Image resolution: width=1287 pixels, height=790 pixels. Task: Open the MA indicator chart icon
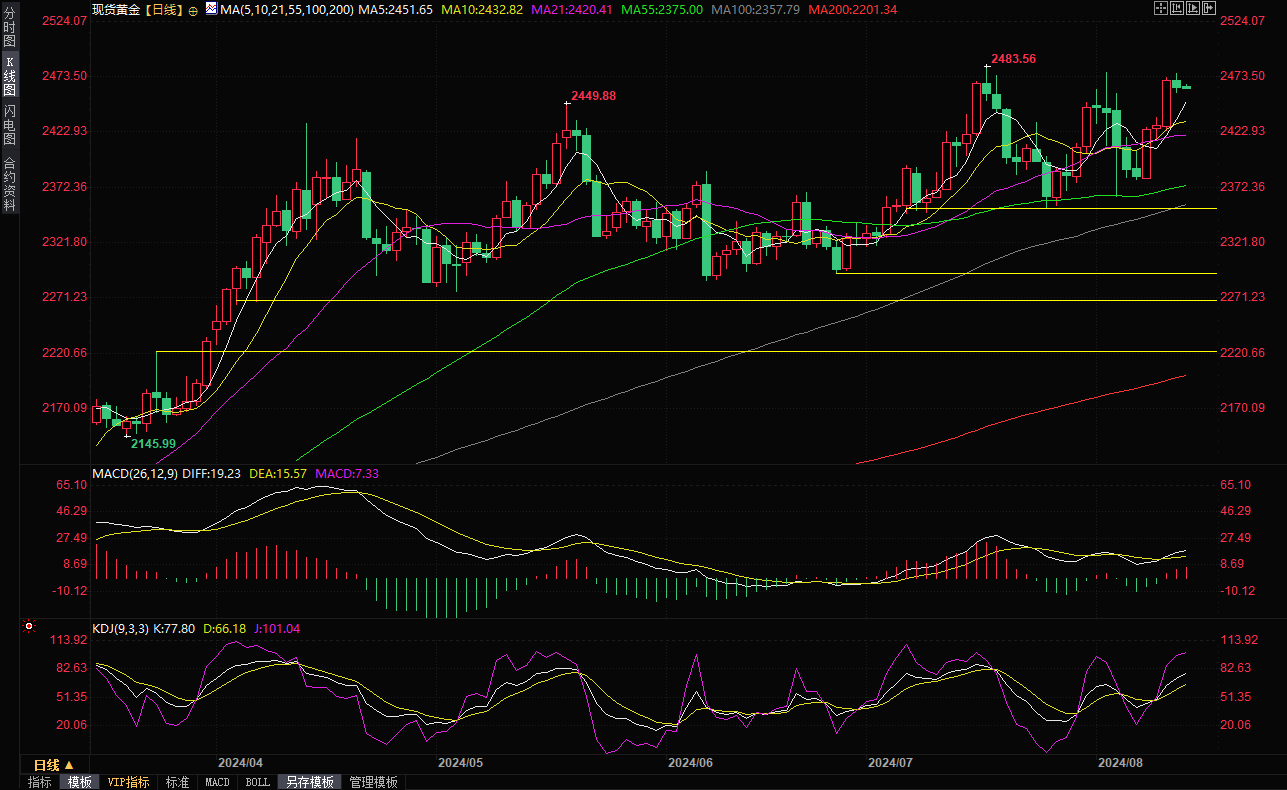pyautogui.click(x=210, y=8)
